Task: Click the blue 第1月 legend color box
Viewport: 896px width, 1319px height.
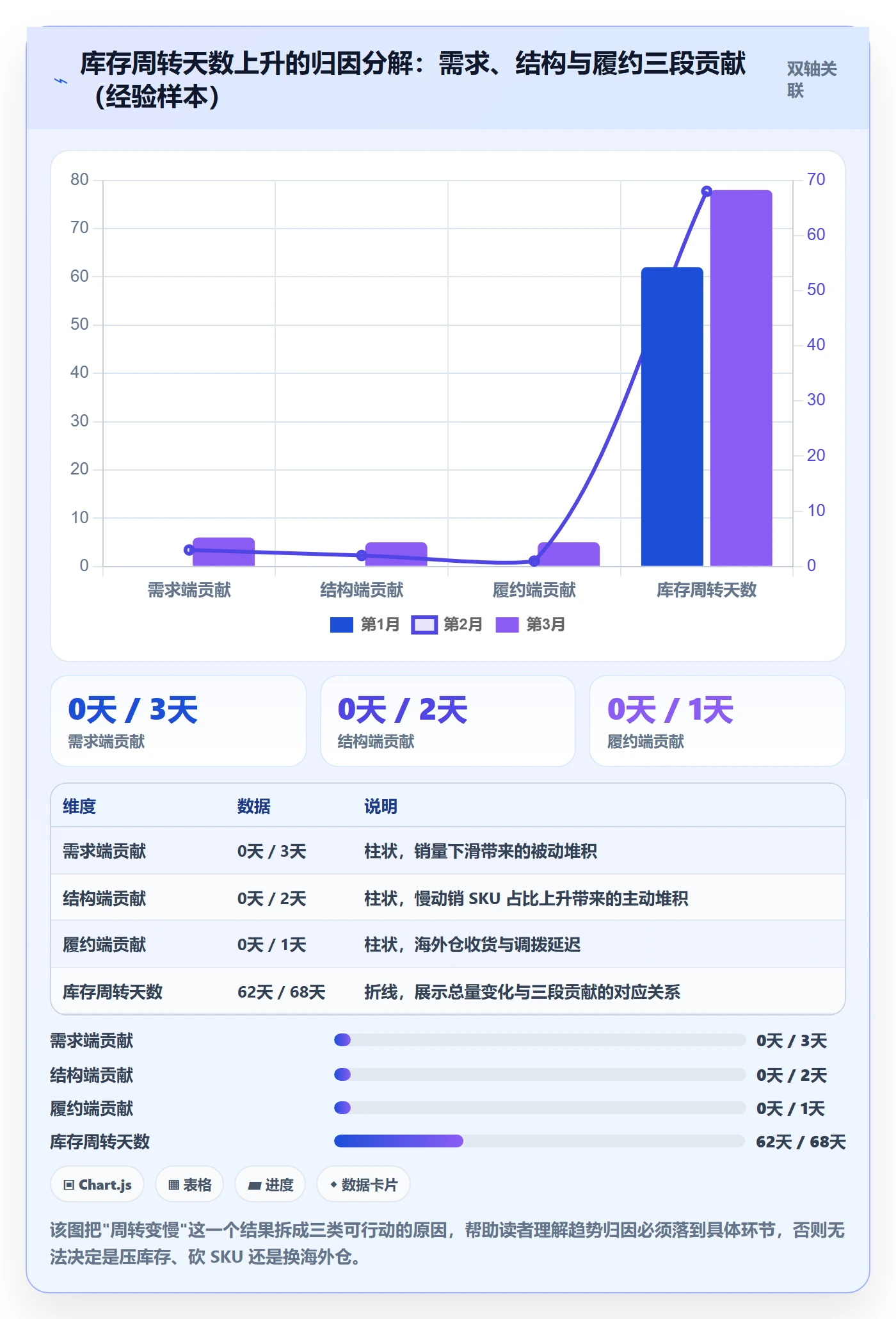Action: (342, 625)
